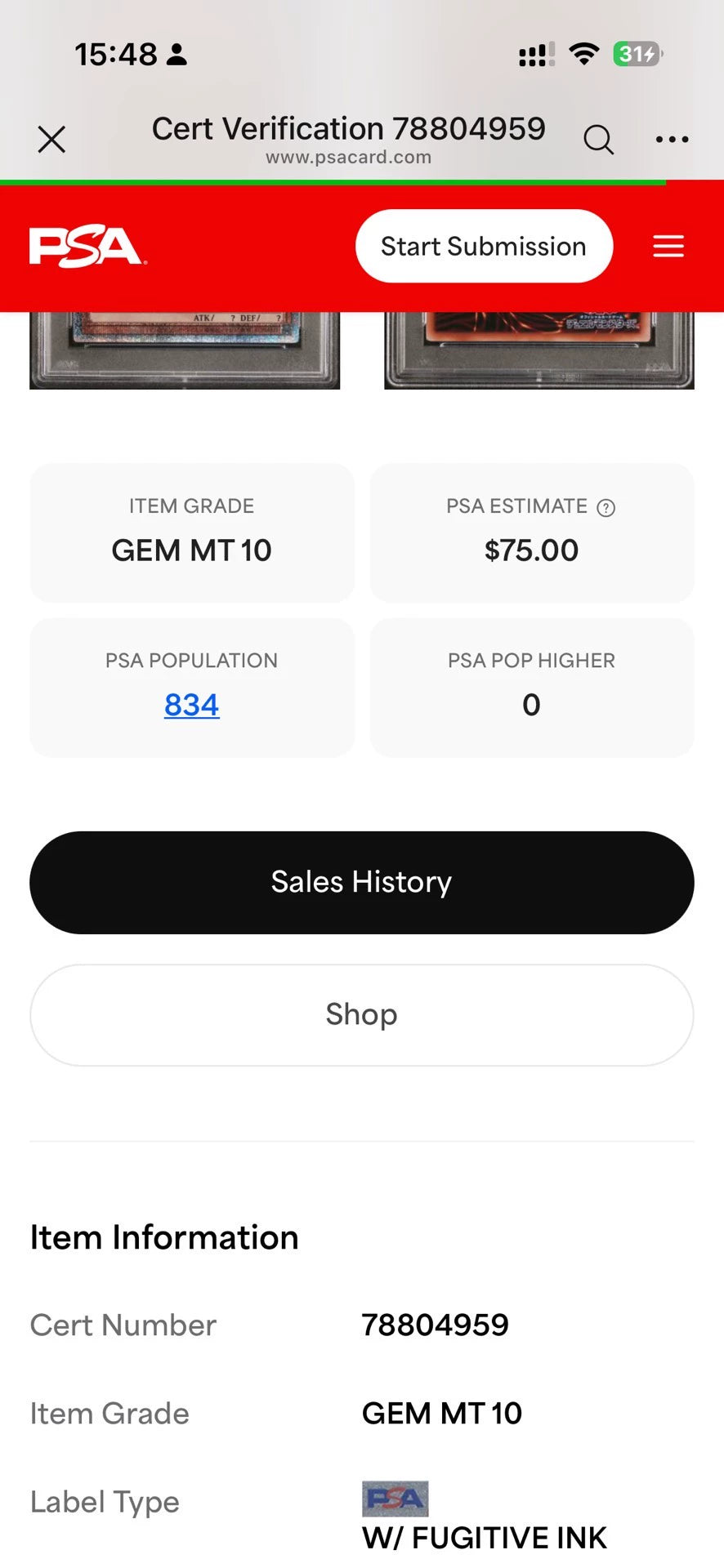Tap the PSA Estimate $75.00 card
Viewport: 724px width, 1568px height.
pyautogui.click(x=532, y=532)
